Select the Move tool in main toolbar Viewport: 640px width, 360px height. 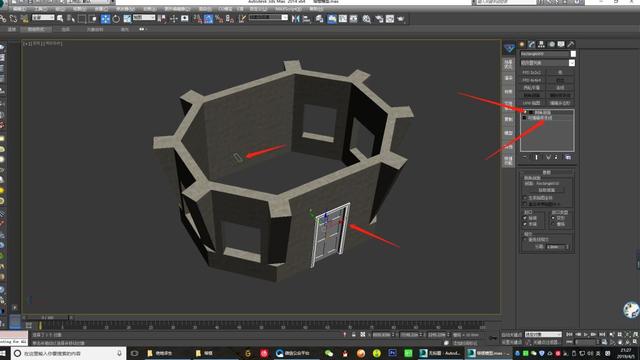pos(105,19)
